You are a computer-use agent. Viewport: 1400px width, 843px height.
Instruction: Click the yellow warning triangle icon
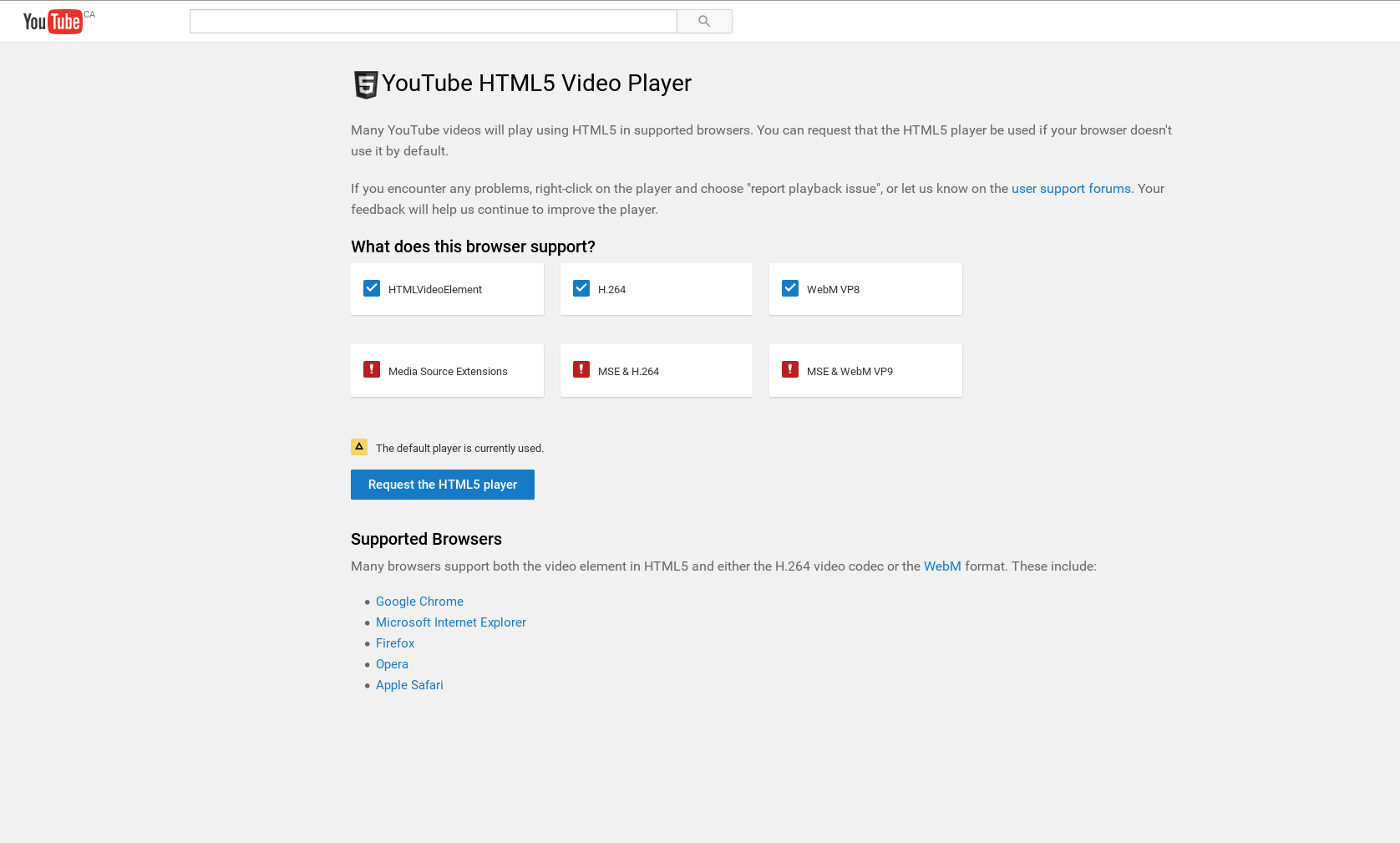click(x=359, y=447)
